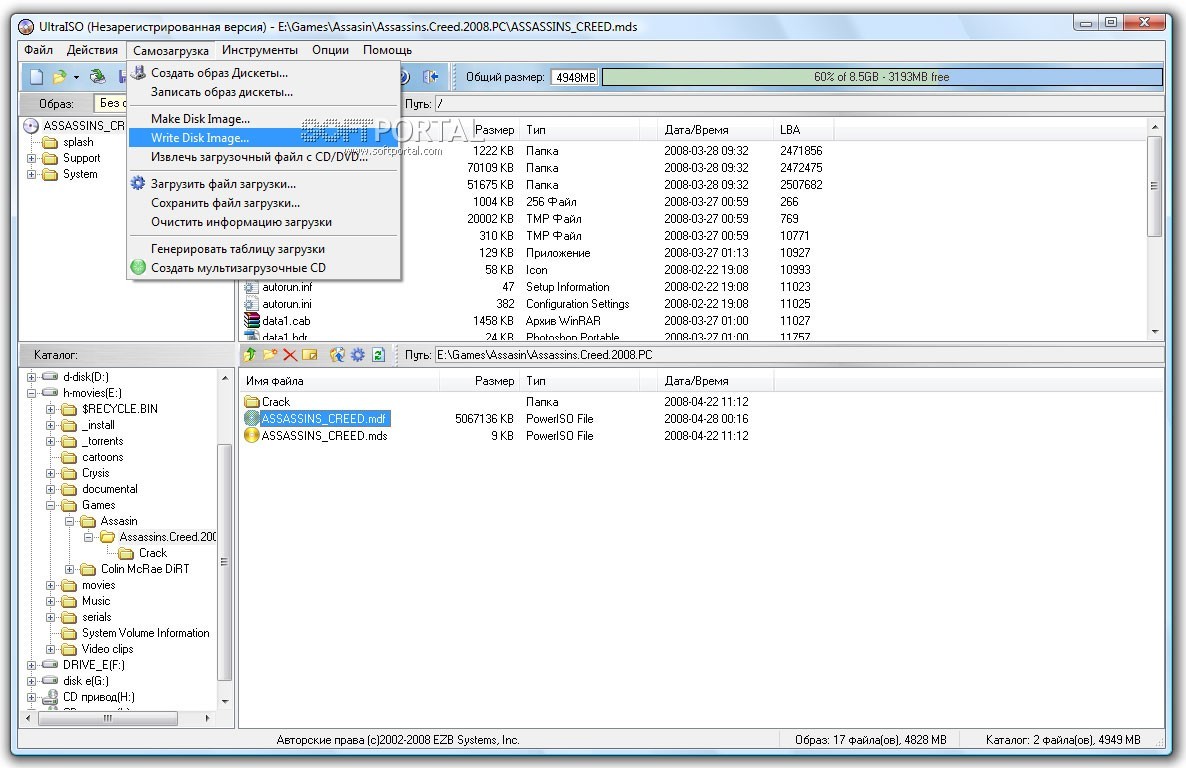Image resolution: width=1186 pixels, height=768 pixels.
Task: Click the image list scrollbar down arrow
Action: tap(1155, 331)
